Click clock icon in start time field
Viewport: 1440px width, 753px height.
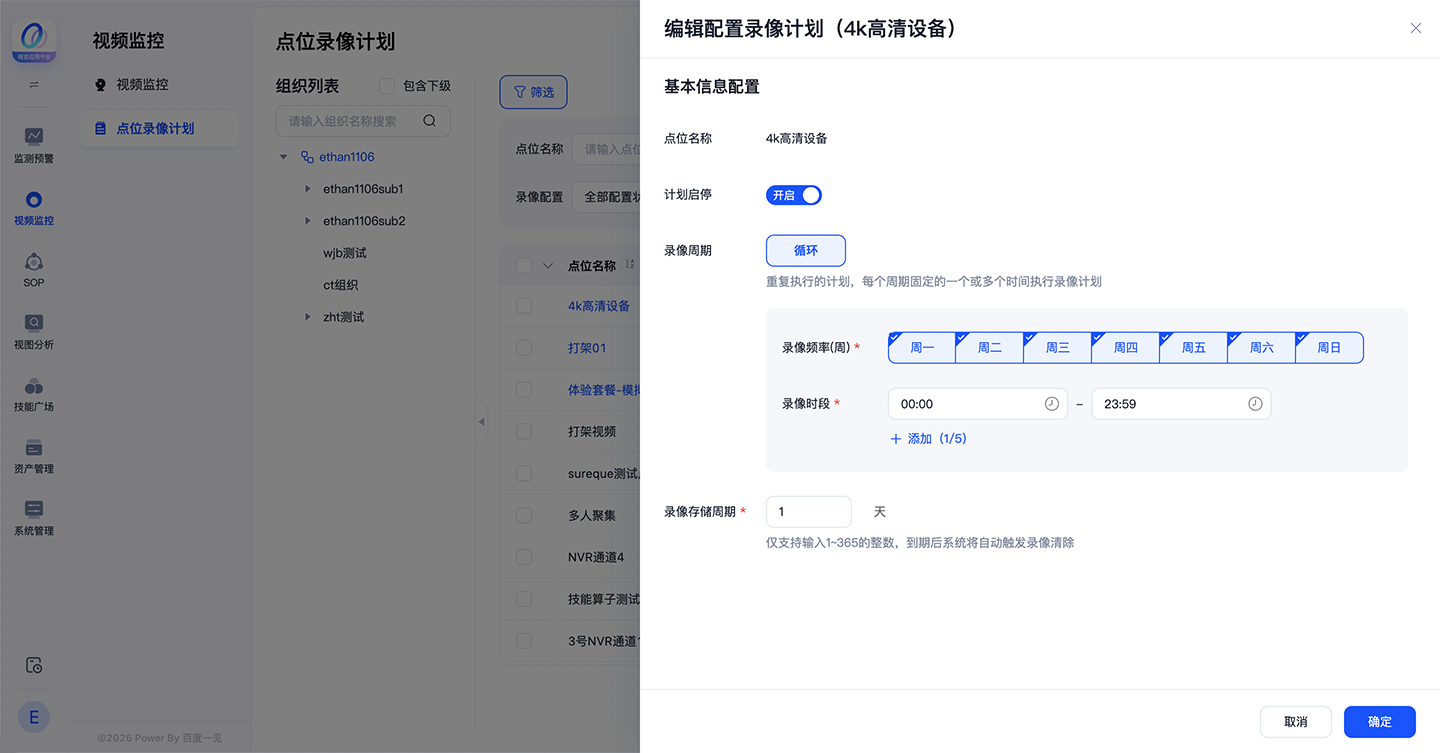(1051, 404)
